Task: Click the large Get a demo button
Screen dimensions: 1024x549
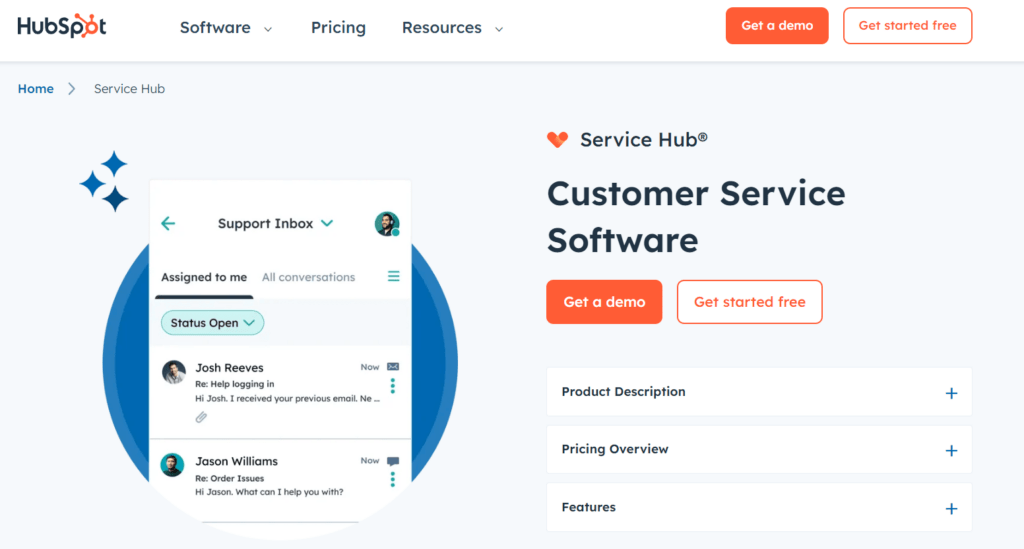Action: 604,302
